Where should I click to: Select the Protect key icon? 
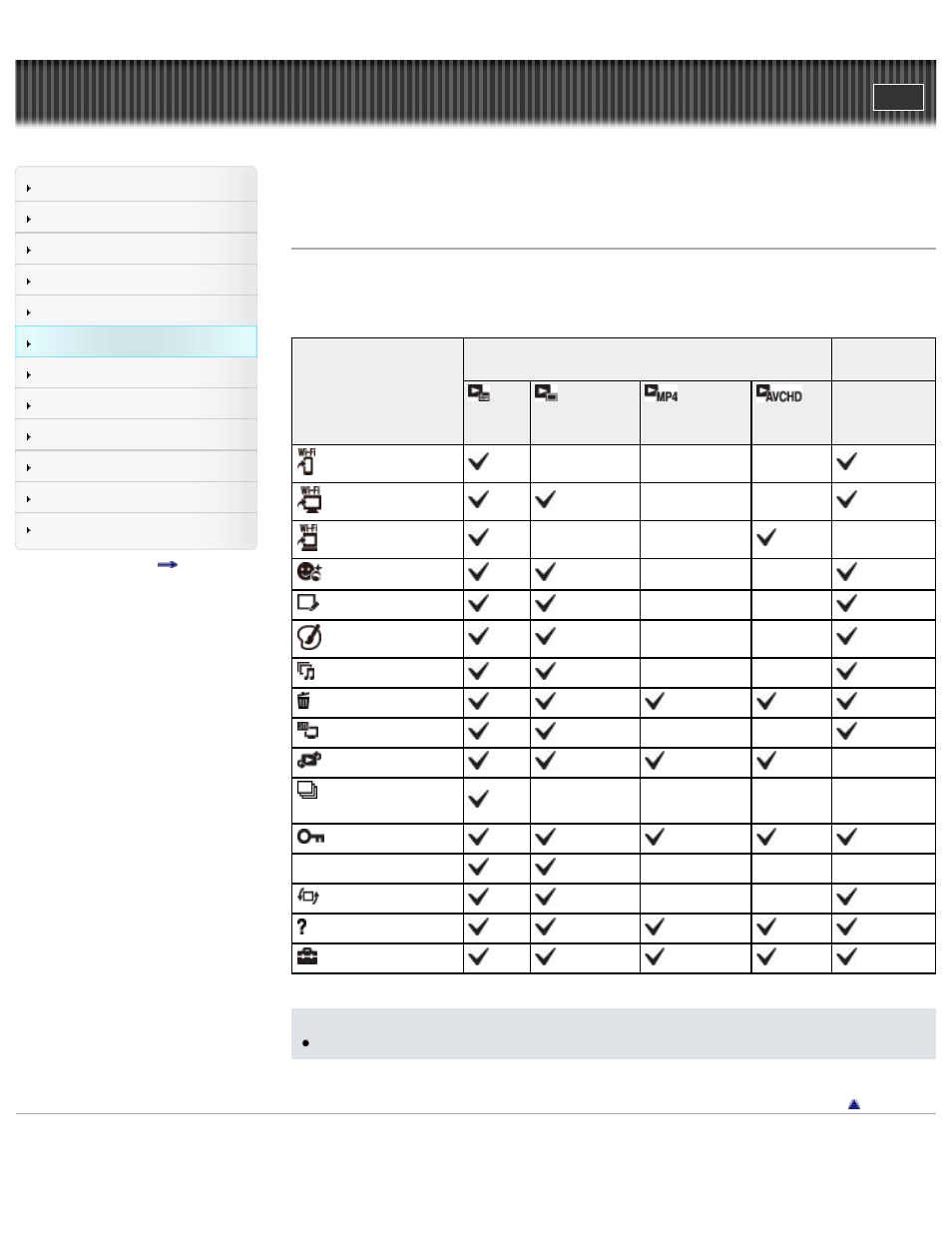coord(310,837)
